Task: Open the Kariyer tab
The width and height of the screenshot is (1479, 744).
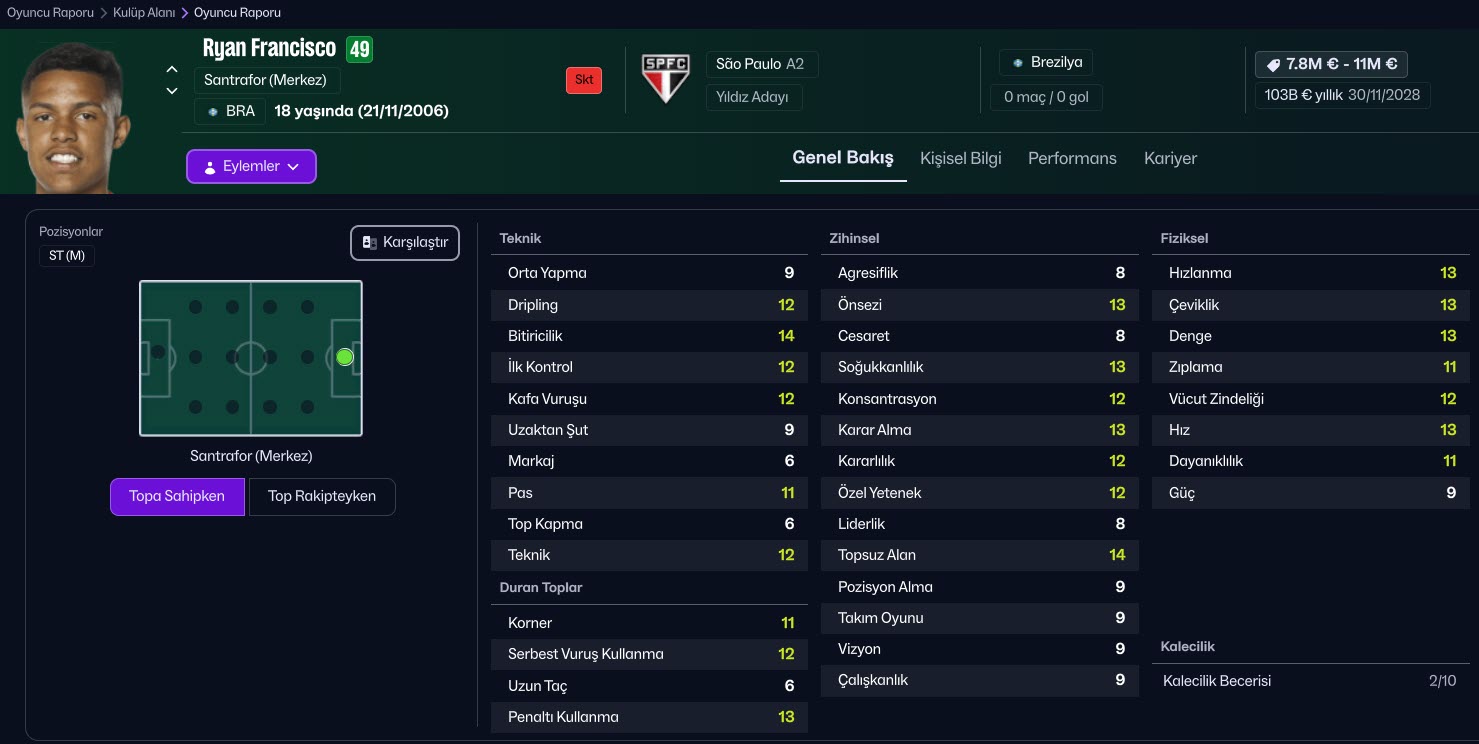Action: (1170, 158)
